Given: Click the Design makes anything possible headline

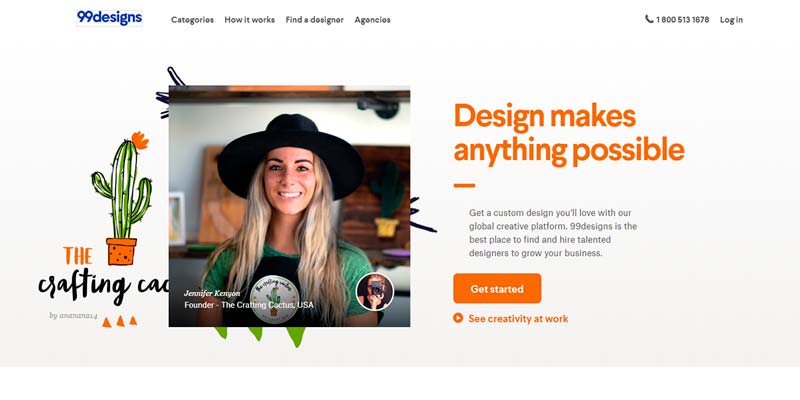Looking at the screenshot, I should coord(569,134).
